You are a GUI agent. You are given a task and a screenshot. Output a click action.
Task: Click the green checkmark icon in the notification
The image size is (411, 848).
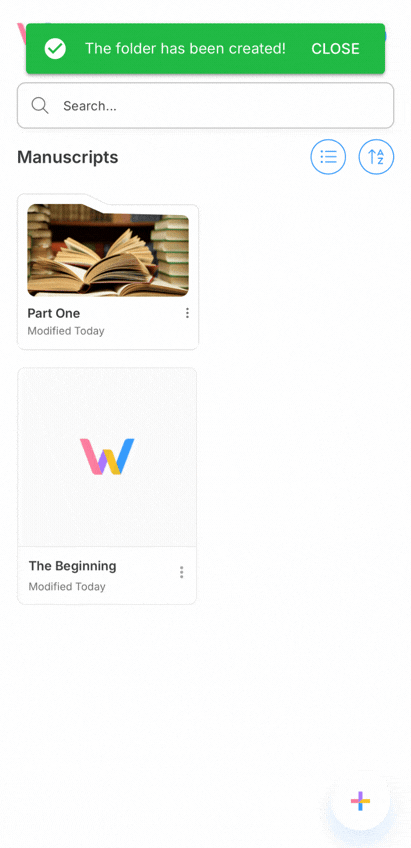point(55,49)
